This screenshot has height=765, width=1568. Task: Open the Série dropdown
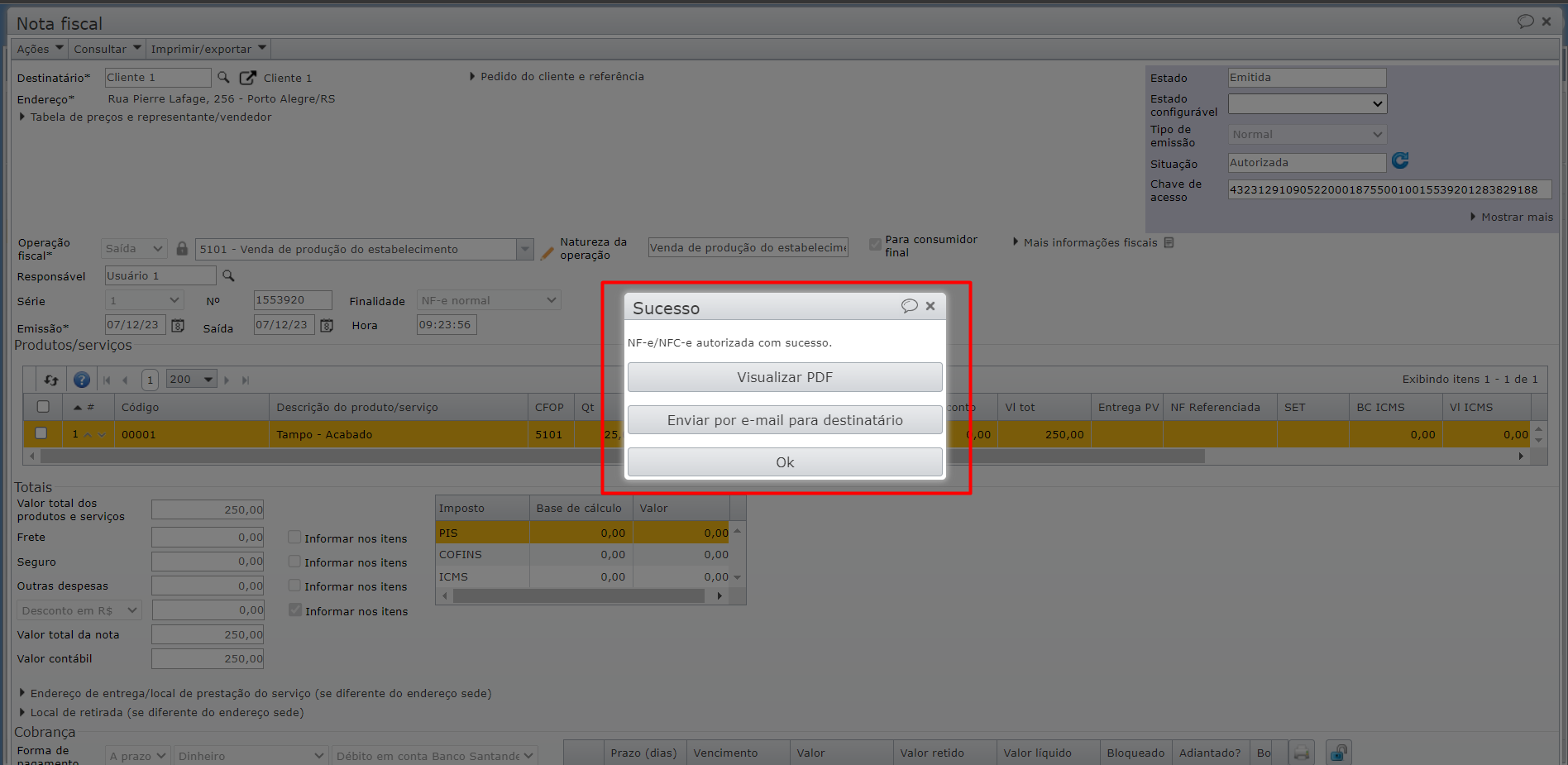coord(144,300)
